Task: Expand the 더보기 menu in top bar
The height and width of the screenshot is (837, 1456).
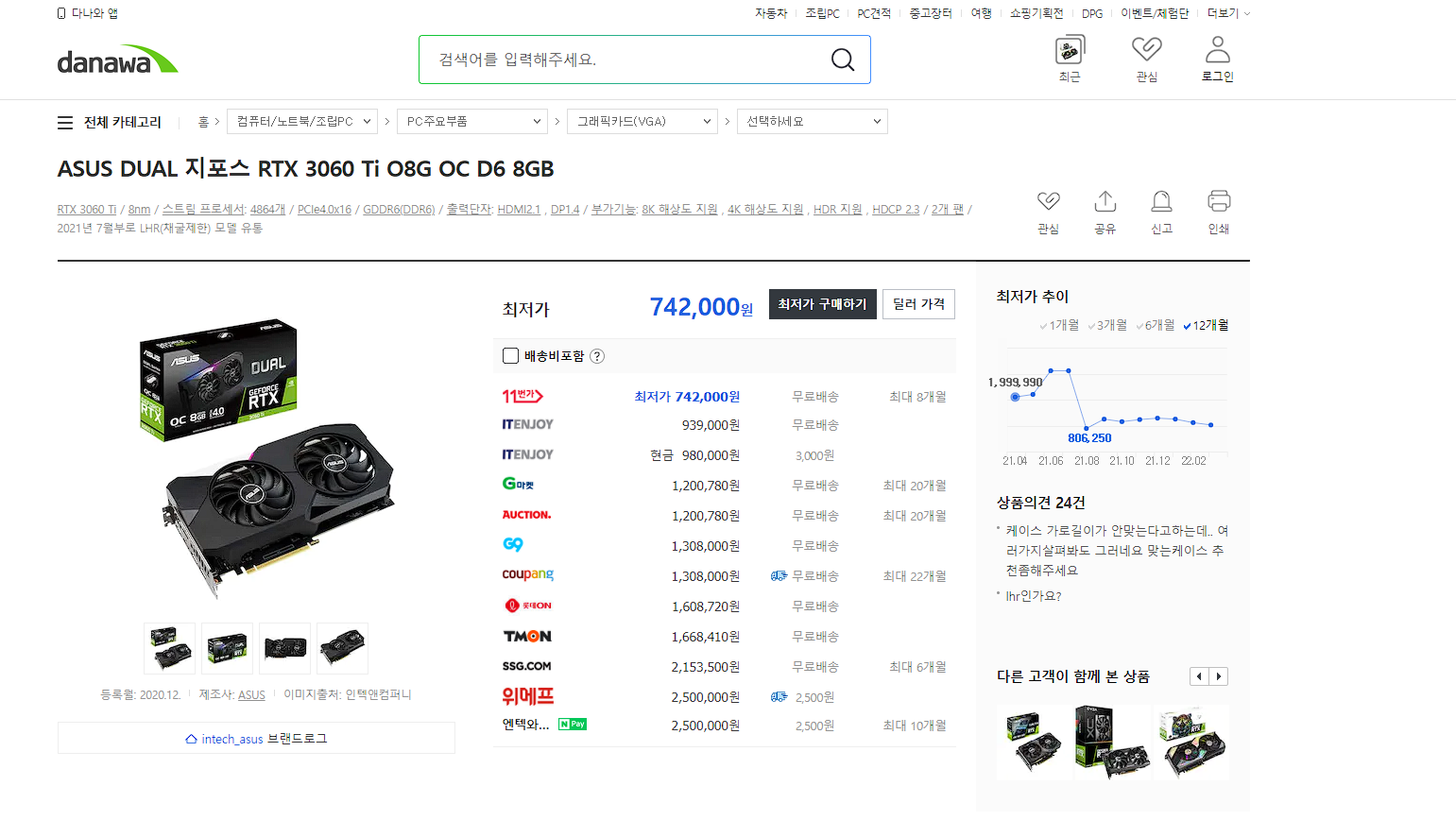Action: (1228, 13)
